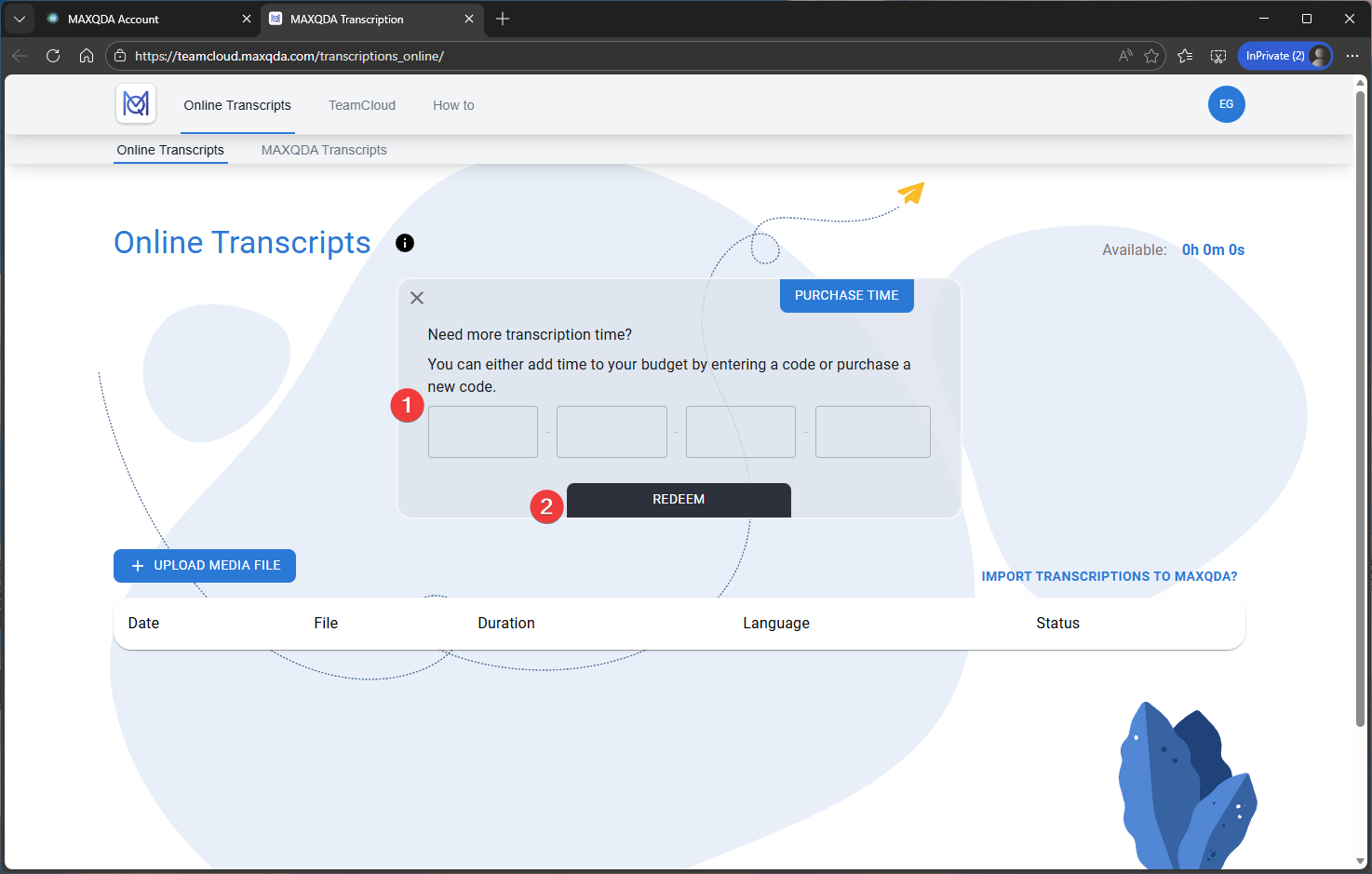Open the How to navigation item
1372x874 pixels.
pyautogui.click(x=453, y=105)
